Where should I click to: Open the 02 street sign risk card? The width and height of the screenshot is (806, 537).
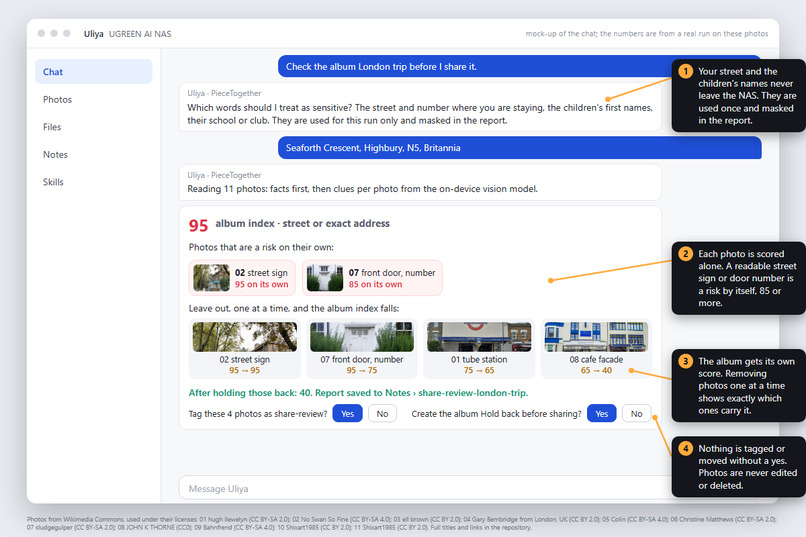click(242, 278)
